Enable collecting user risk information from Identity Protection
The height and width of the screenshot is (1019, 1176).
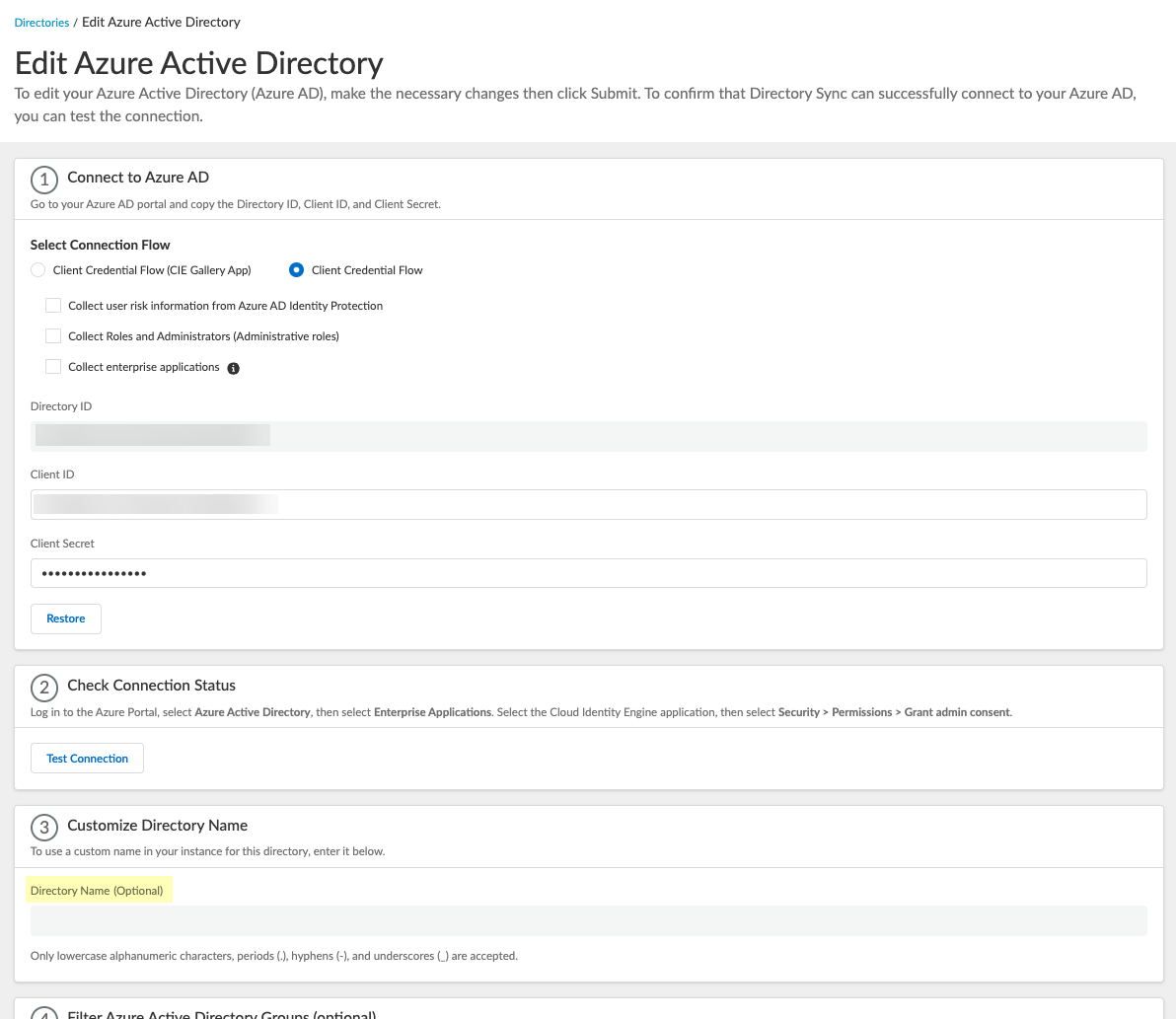[x=53, y=305]
